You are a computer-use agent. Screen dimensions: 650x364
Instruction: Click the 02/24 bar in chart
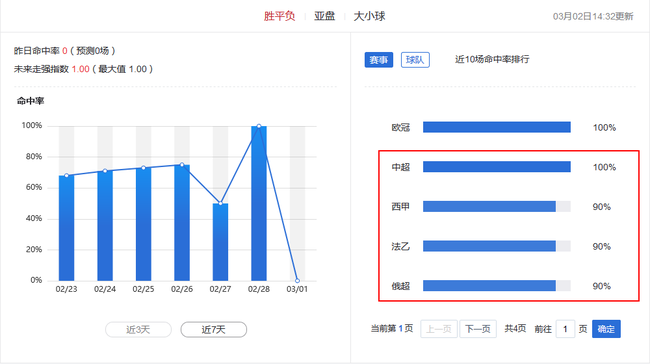pyautogui.click(x=105, y=226)
